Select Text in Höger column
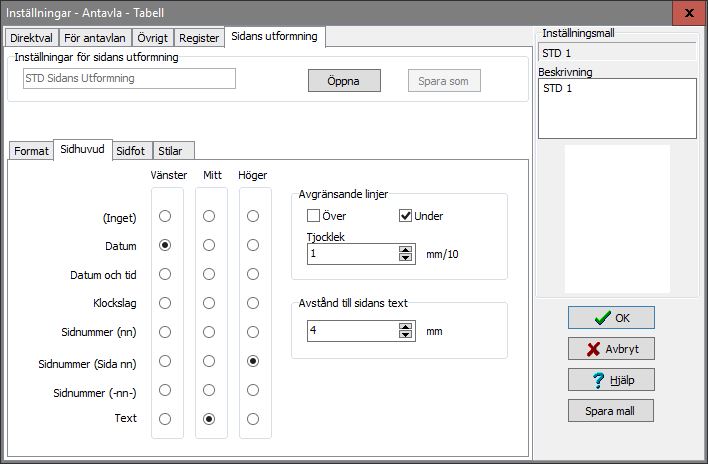This screenshot has width=708, height=464. pyautogui.click(x=253, y=419)
